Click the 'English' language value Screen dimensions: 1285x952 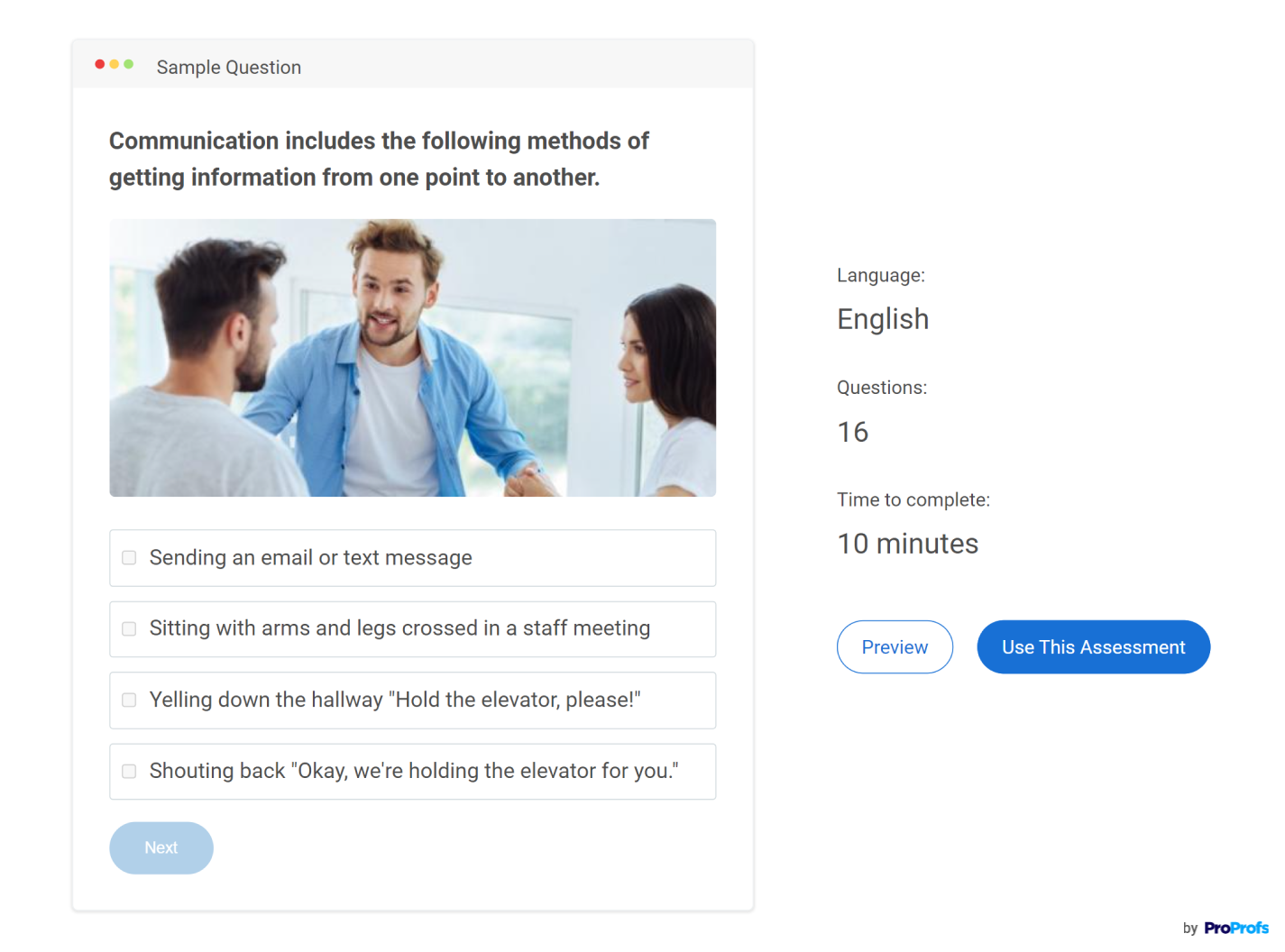(882, 319)
